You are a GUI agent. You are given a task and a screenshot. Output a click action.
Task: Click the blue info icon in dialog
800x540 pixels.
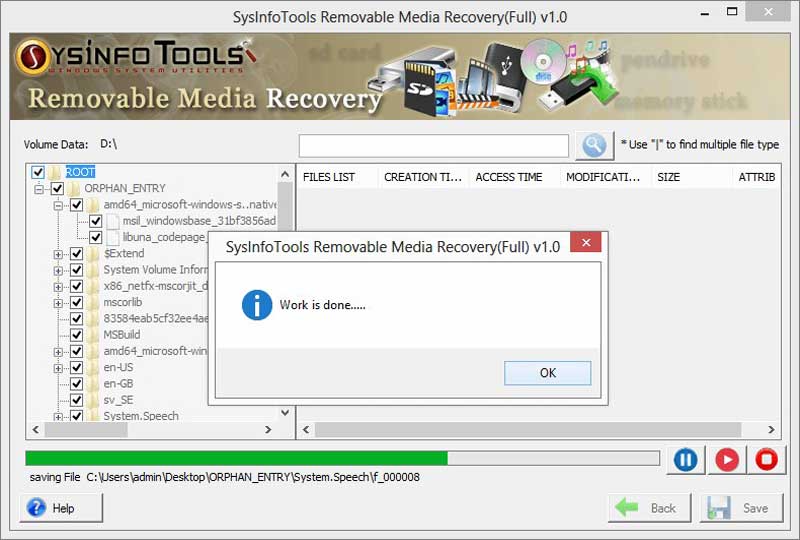click(x=257, y=305)
